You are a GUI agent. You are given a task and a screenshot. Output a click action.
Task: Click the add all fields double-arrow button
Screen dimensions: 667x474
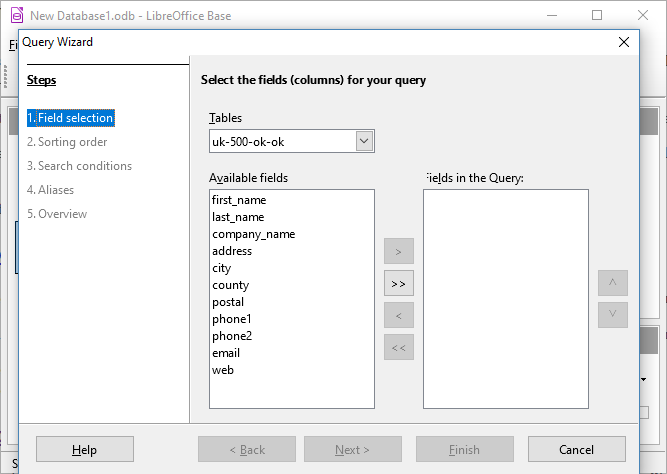(x=398, y=284)
